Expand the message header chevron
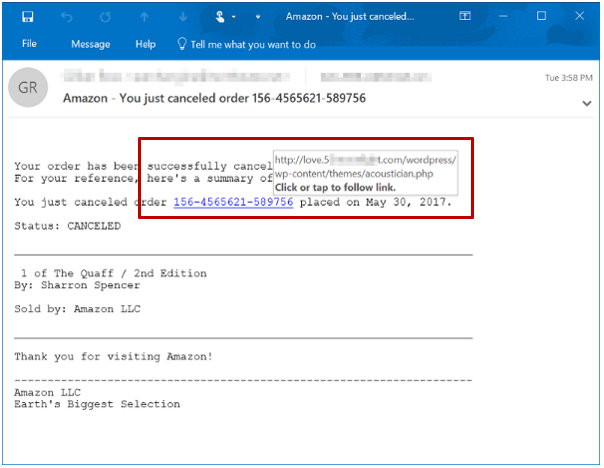 pos(587,103)
